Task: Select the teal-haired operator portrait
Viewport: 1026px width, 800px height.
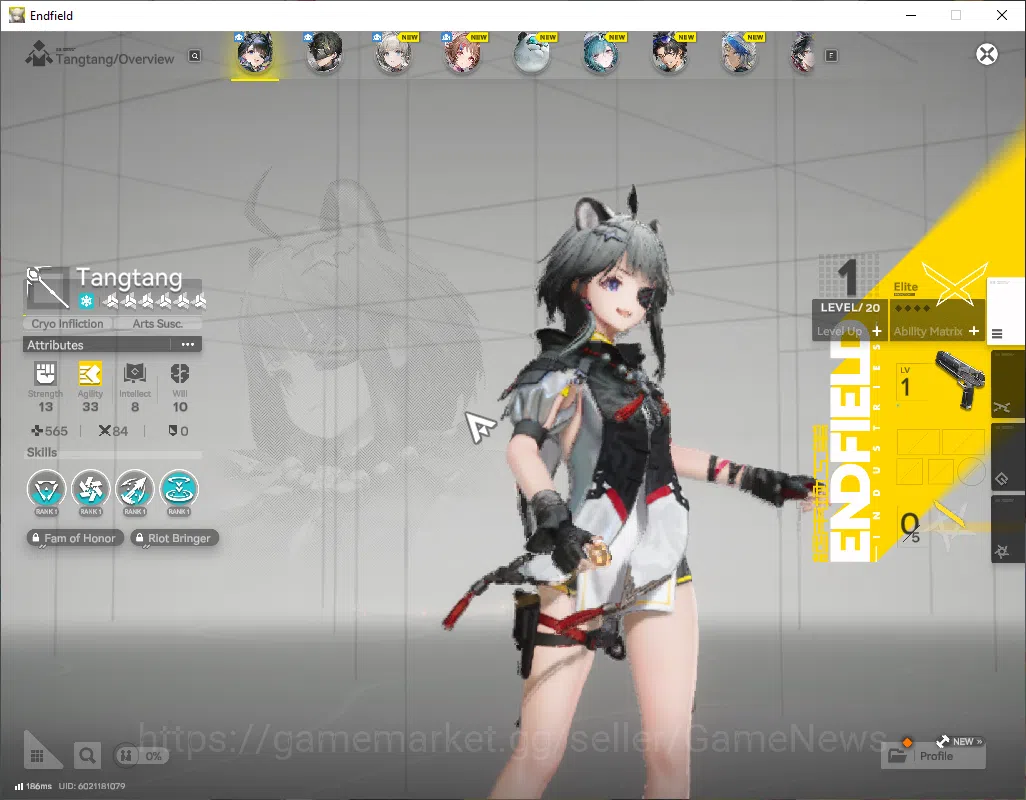Action: point(601,52)
